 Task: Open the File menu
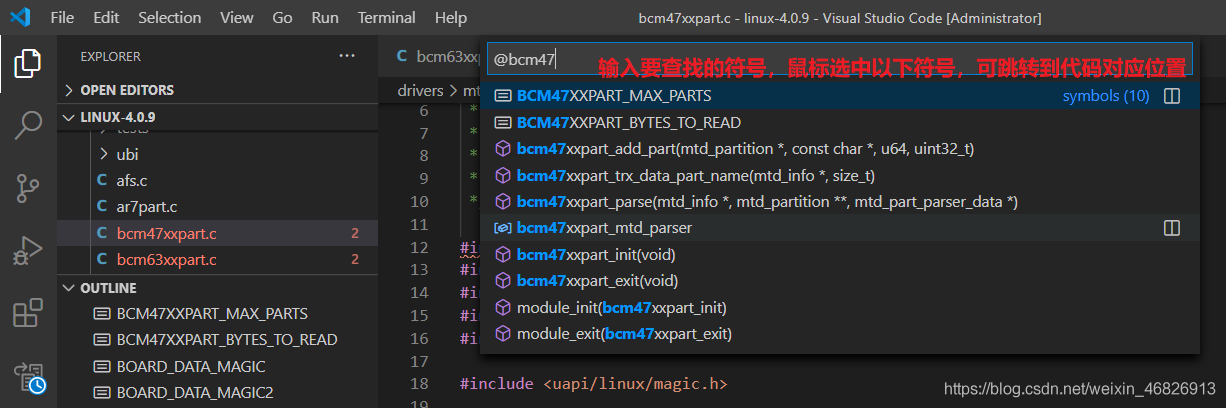[61, 18]
